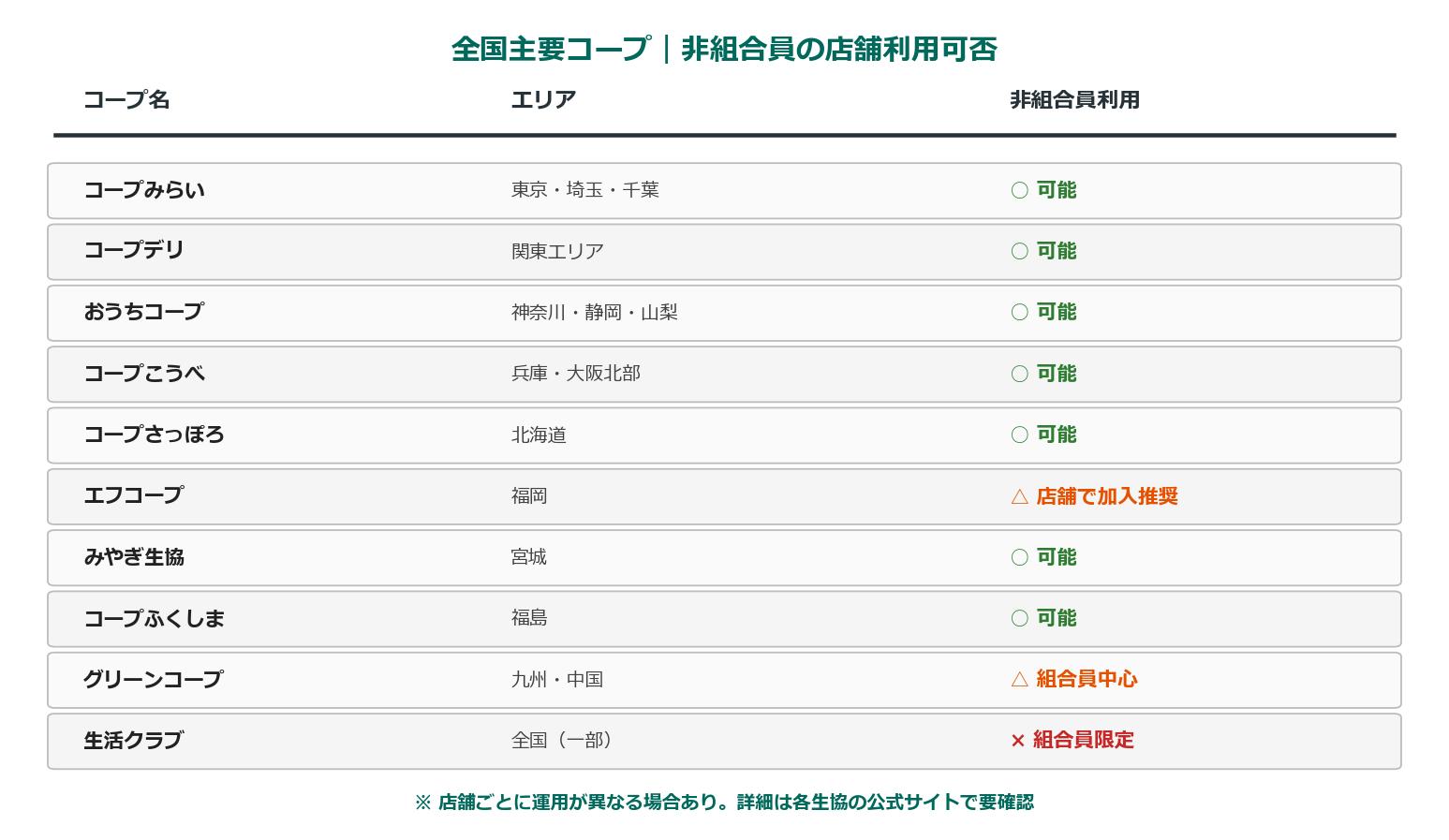
Task: Select the コープふくしま row name
Action: [154, 618]
